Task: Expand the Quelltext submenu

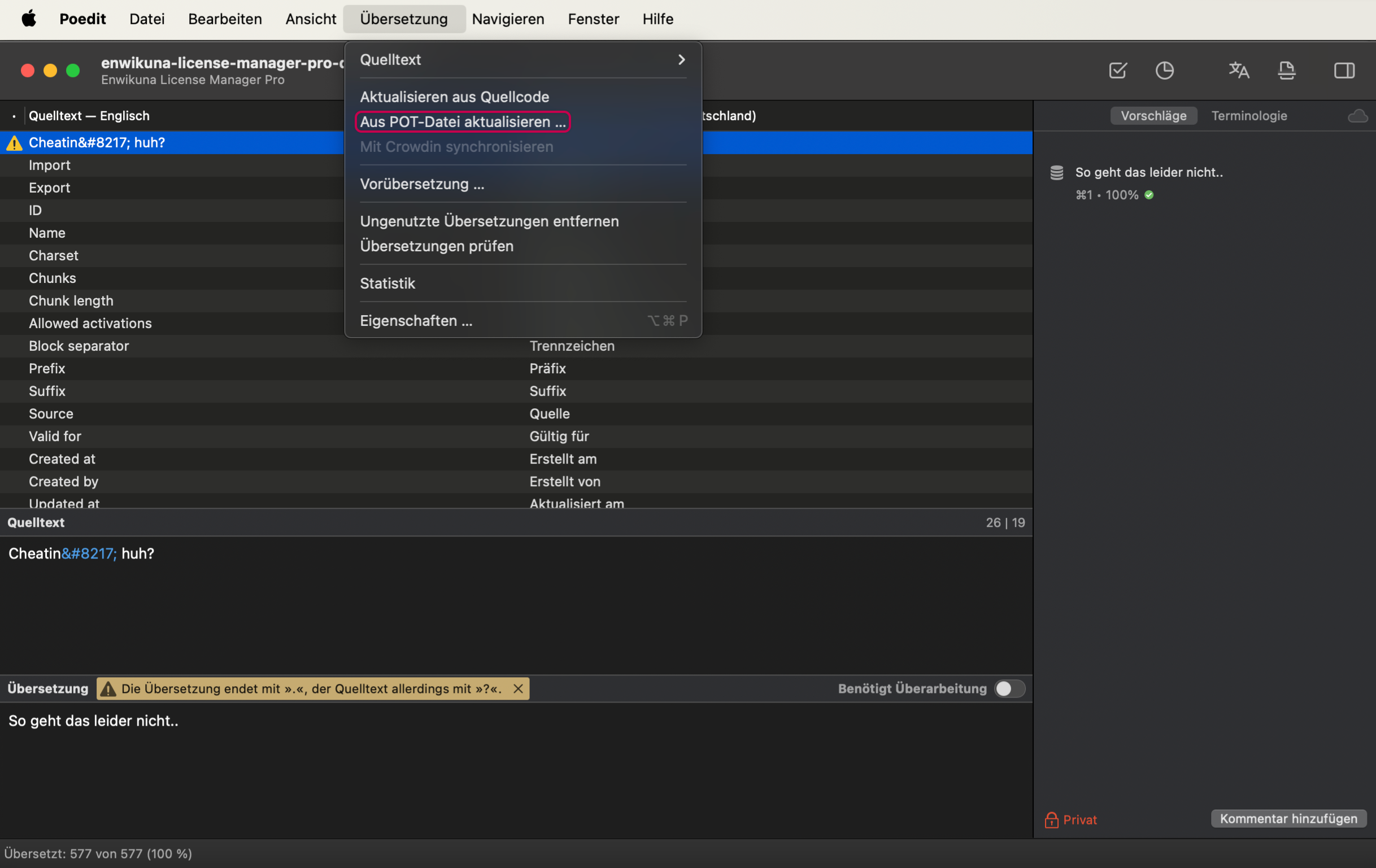Action: click(x=522, y=59)
